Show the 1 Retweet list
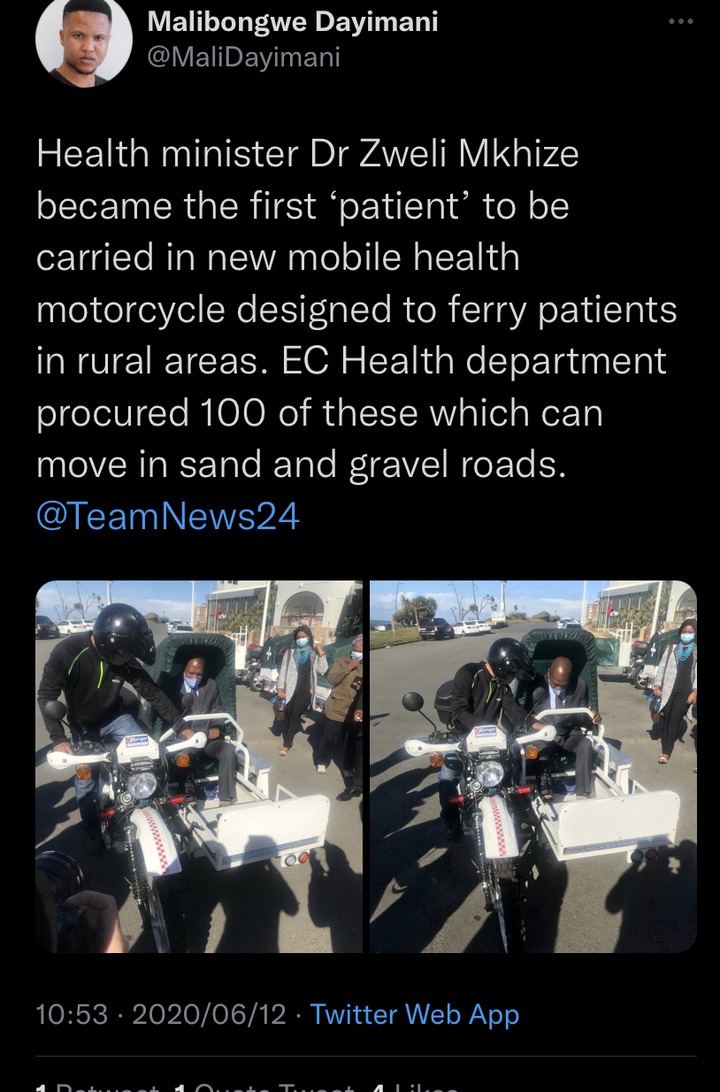 [x=97, y=1086]
